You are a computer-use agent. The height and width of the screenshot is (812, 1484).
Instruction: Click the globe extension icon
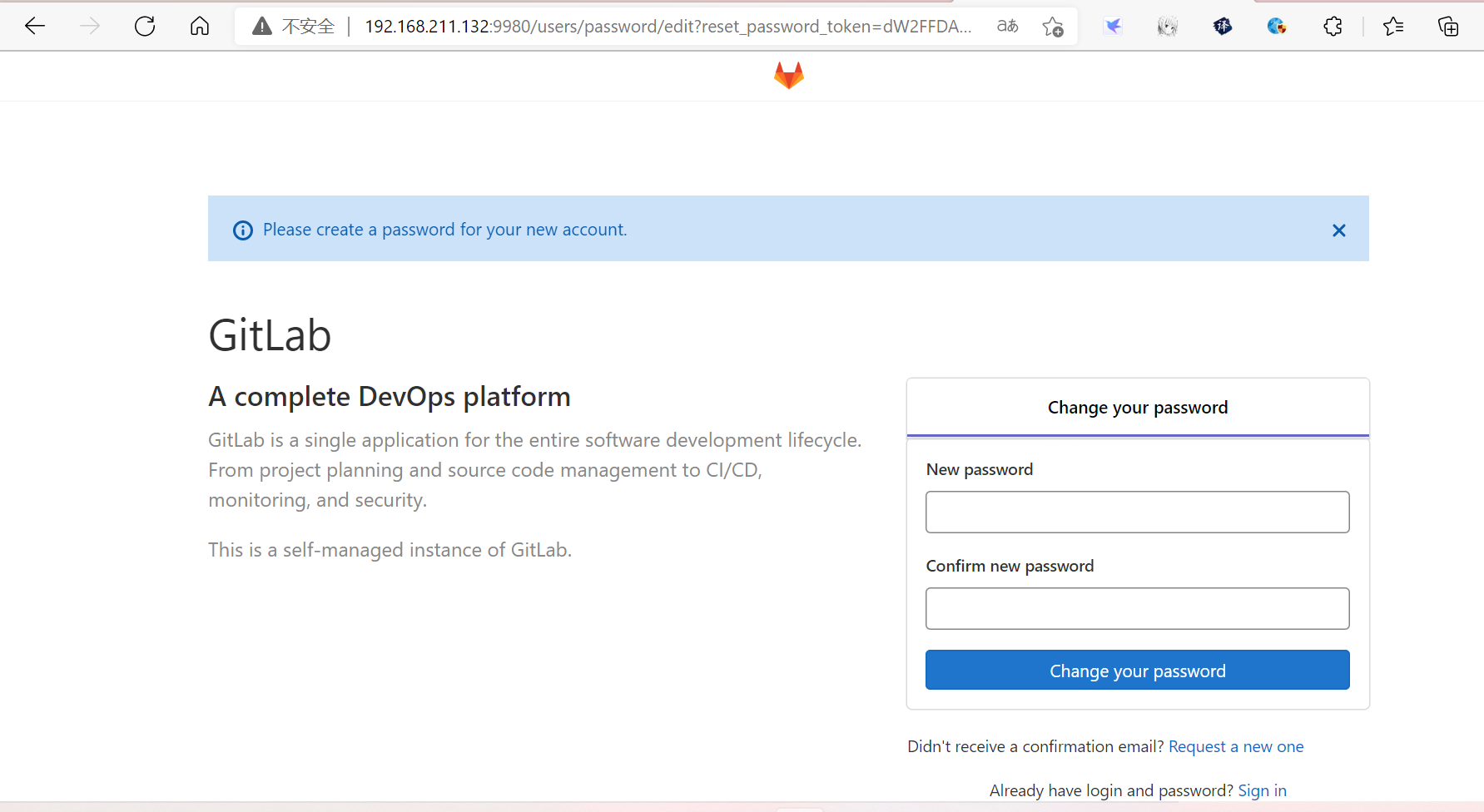[1277, 27]
